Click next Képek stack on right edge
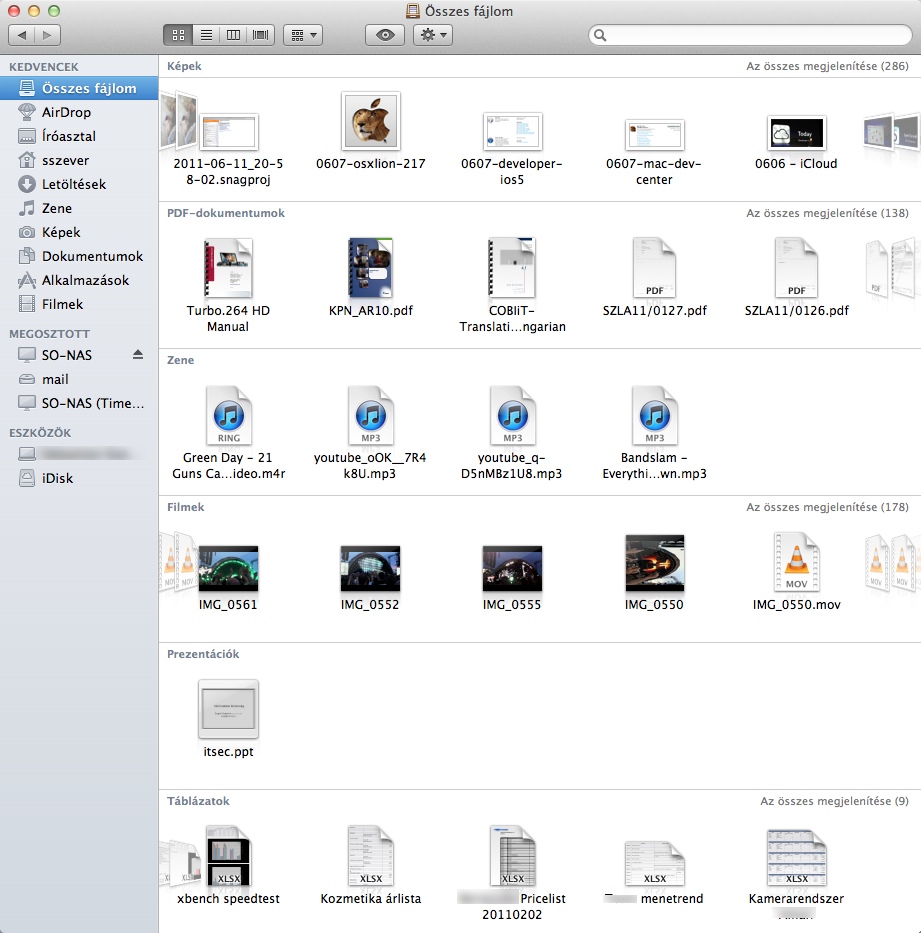Viewport: 921px width, 933px height. [x=891, y=131]
